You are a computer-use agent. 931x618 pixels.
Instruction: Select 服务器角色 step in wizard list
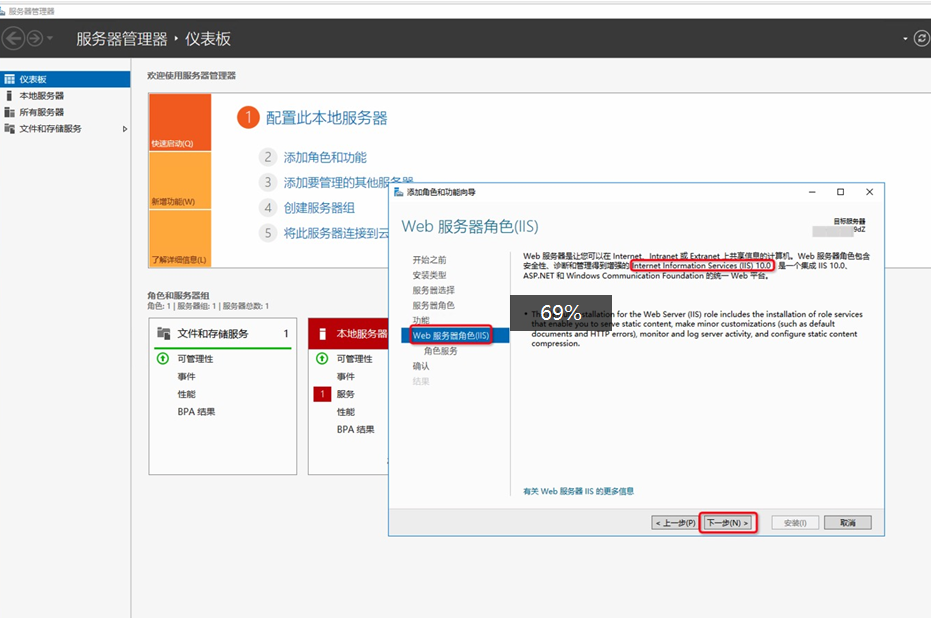pyautogui.click(x=433, y=305)
